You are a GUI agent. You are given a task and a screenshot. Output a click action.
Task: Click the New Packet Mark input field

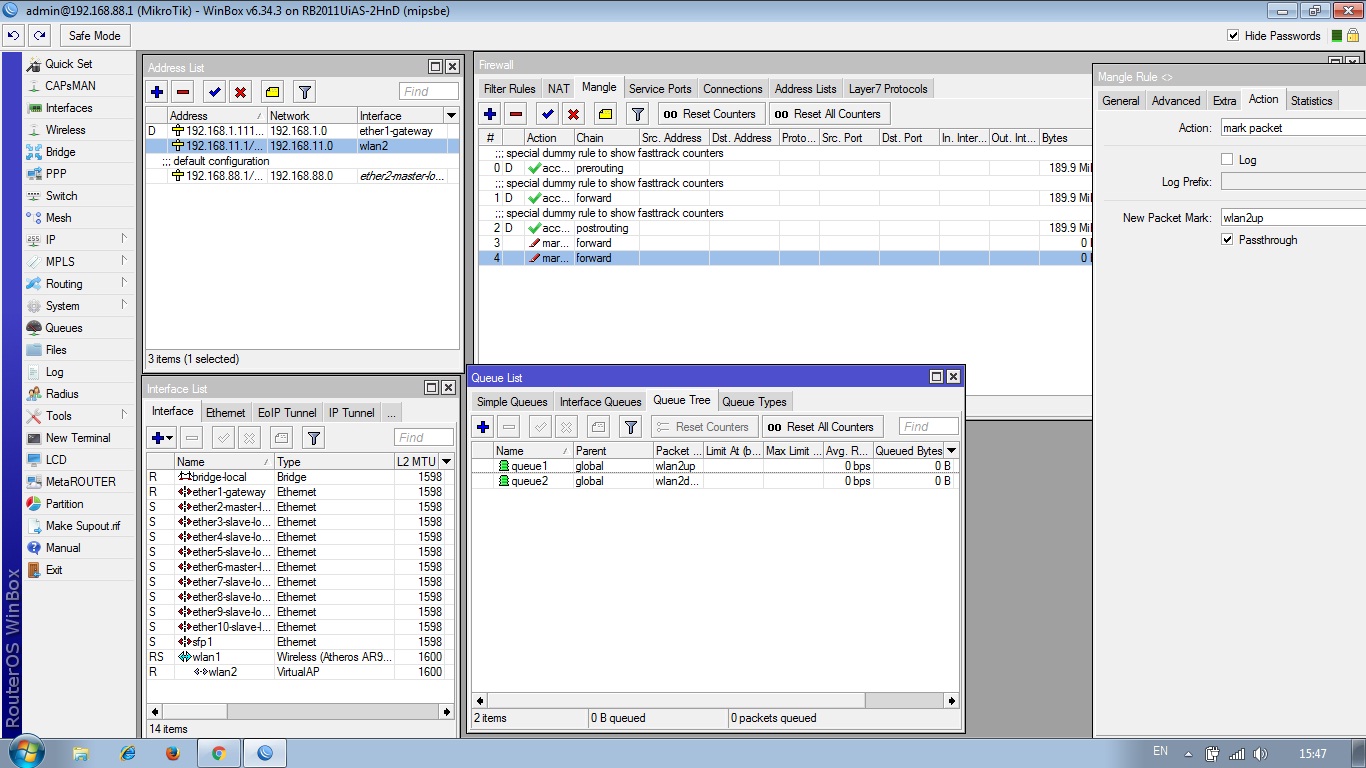pos(1292,218)
